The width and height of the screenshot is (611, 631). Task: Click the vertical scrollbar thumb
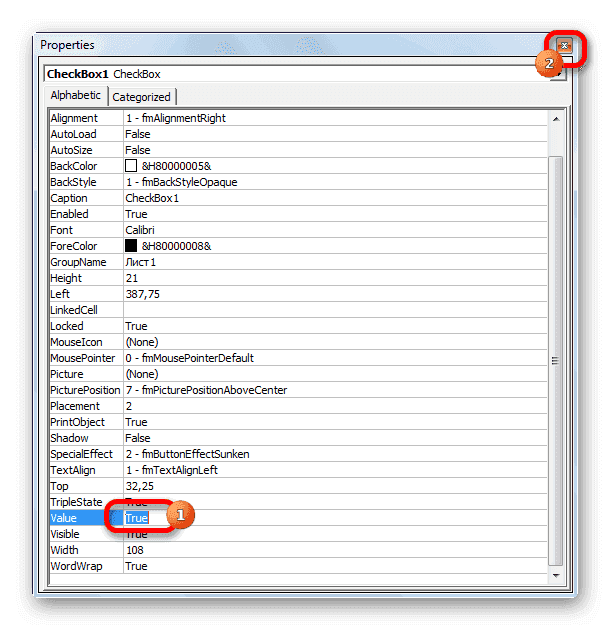(555, 361)
